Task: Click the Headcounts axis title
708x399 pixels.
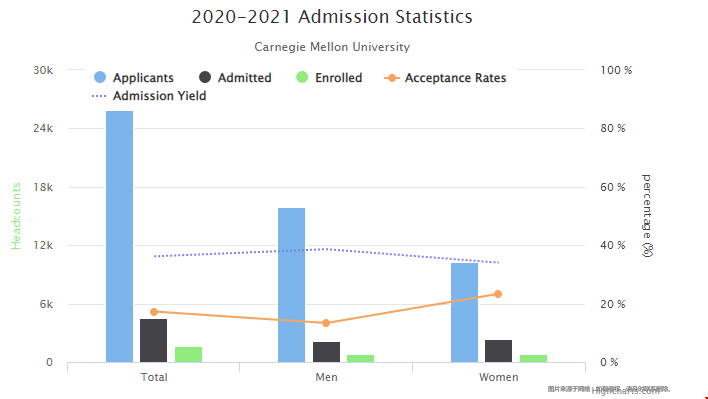Action: coord(16,216)
